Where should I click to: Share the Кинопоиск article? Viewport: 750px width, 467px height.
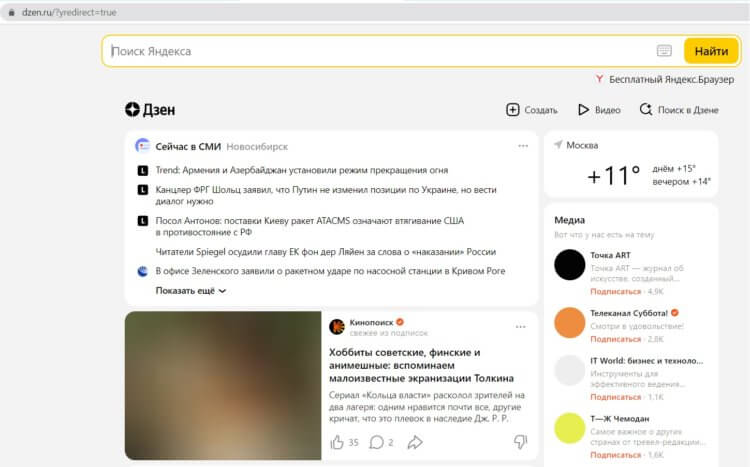point(415,443)
